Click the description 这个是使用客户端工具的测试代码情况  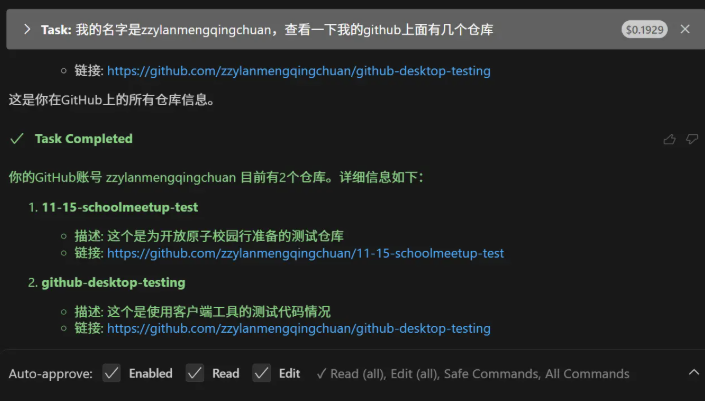(219, 312)
